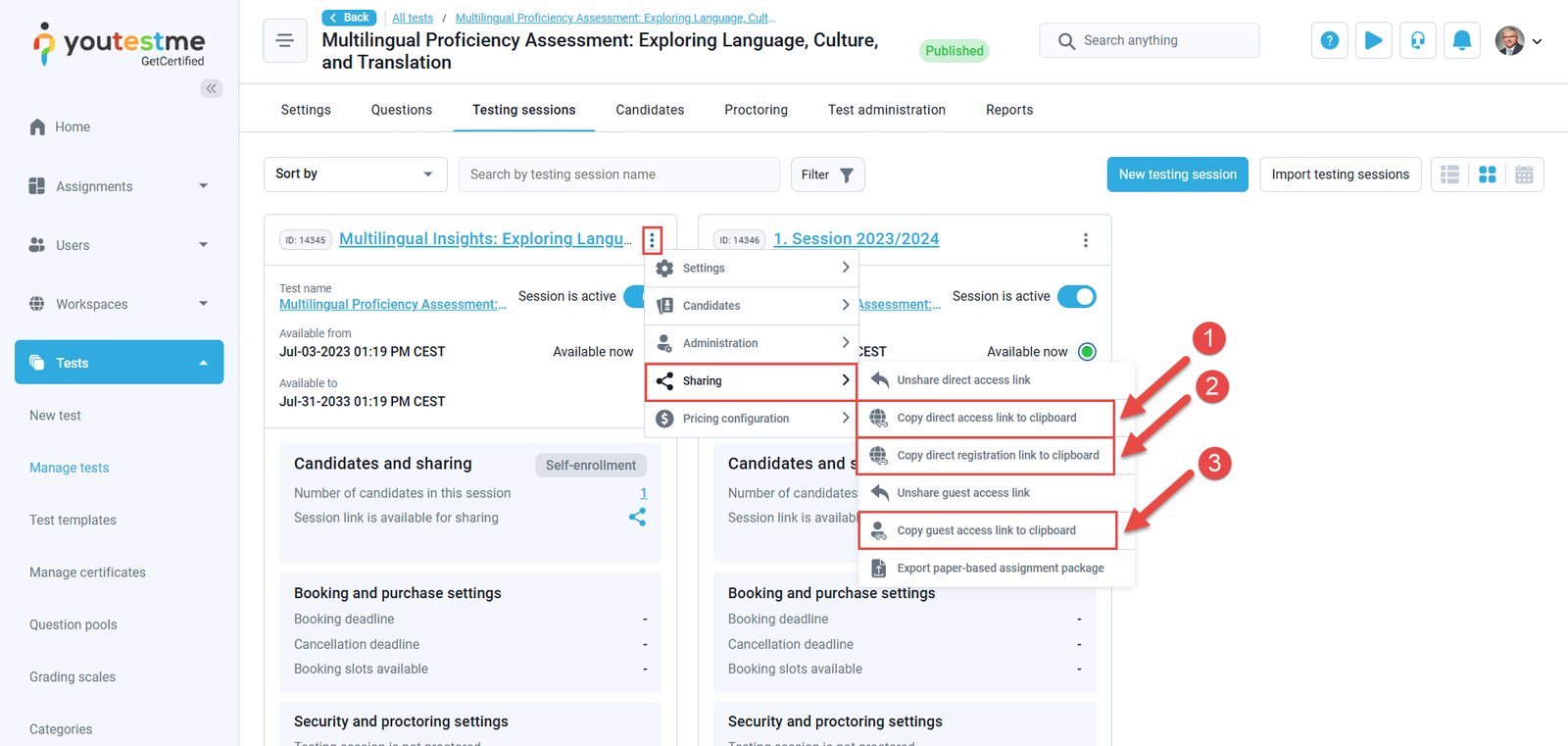The height and width of the screenshot is (746, 1568).
Task: Switch to the Proctoring tab
Action: 756,110
